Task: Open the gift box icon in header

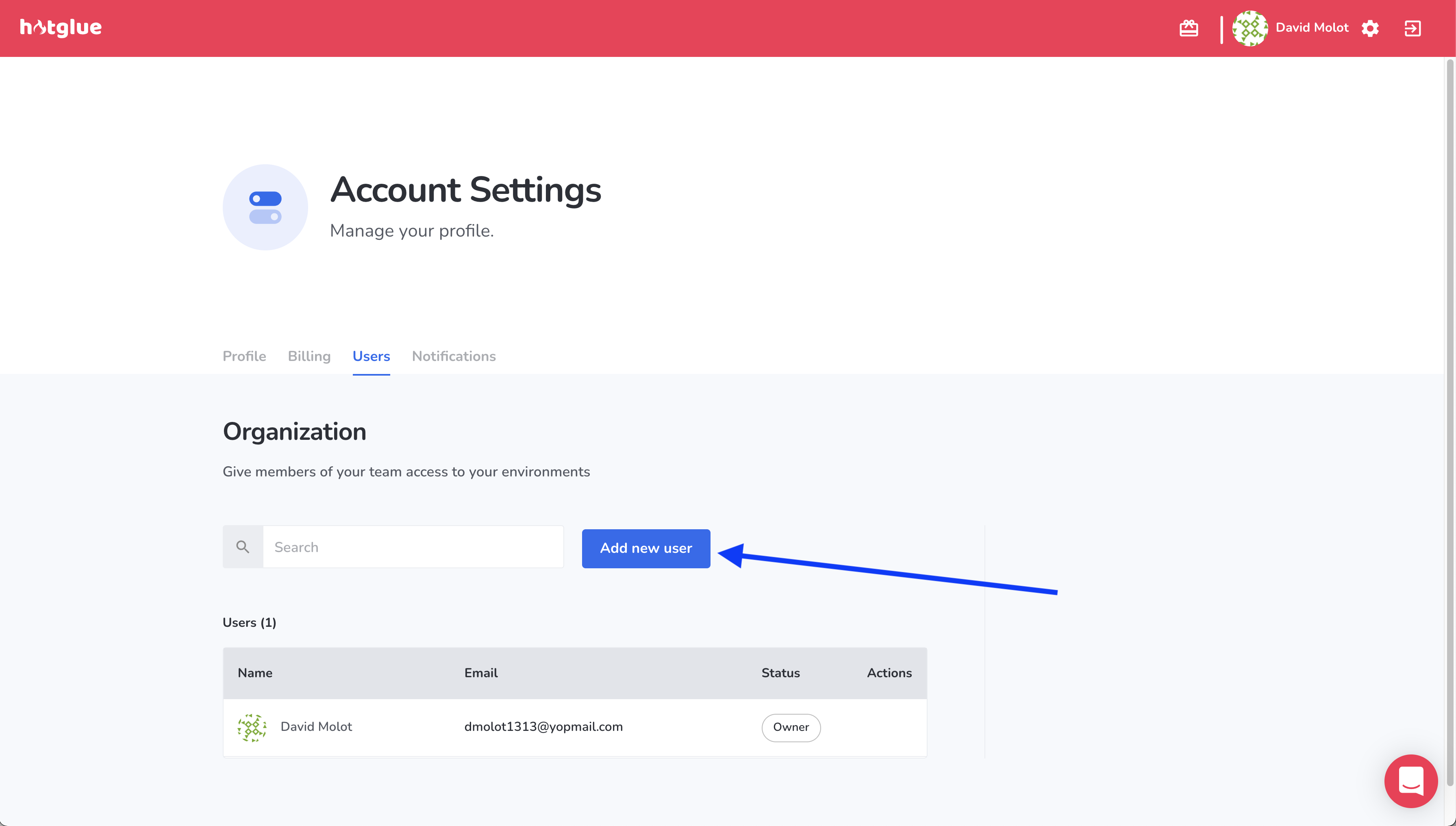Action: coord(1188,28)
